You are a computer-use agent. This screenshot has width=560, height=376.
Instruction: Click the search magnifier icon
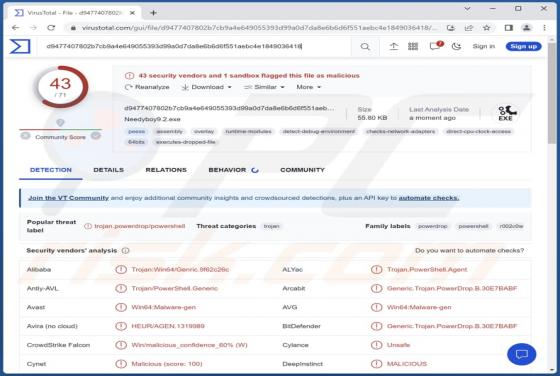pos(365,46)
